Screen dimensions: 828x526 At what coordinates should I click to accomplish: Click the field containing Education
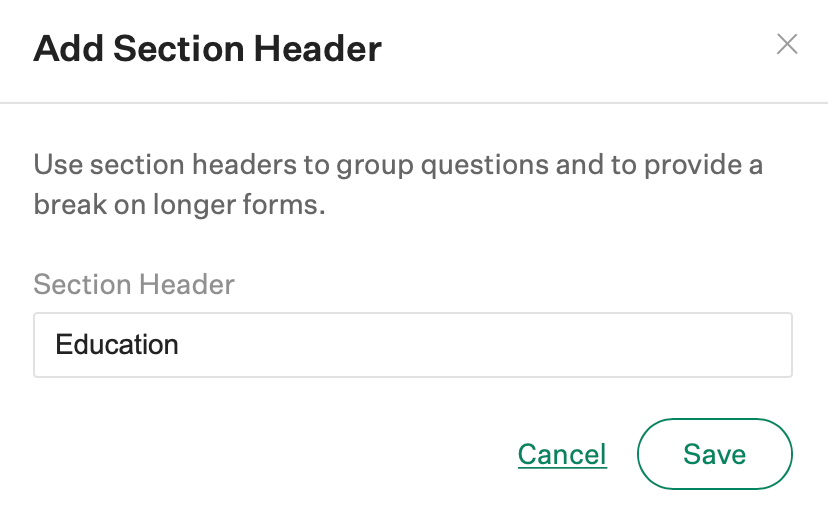click(412, 345)
